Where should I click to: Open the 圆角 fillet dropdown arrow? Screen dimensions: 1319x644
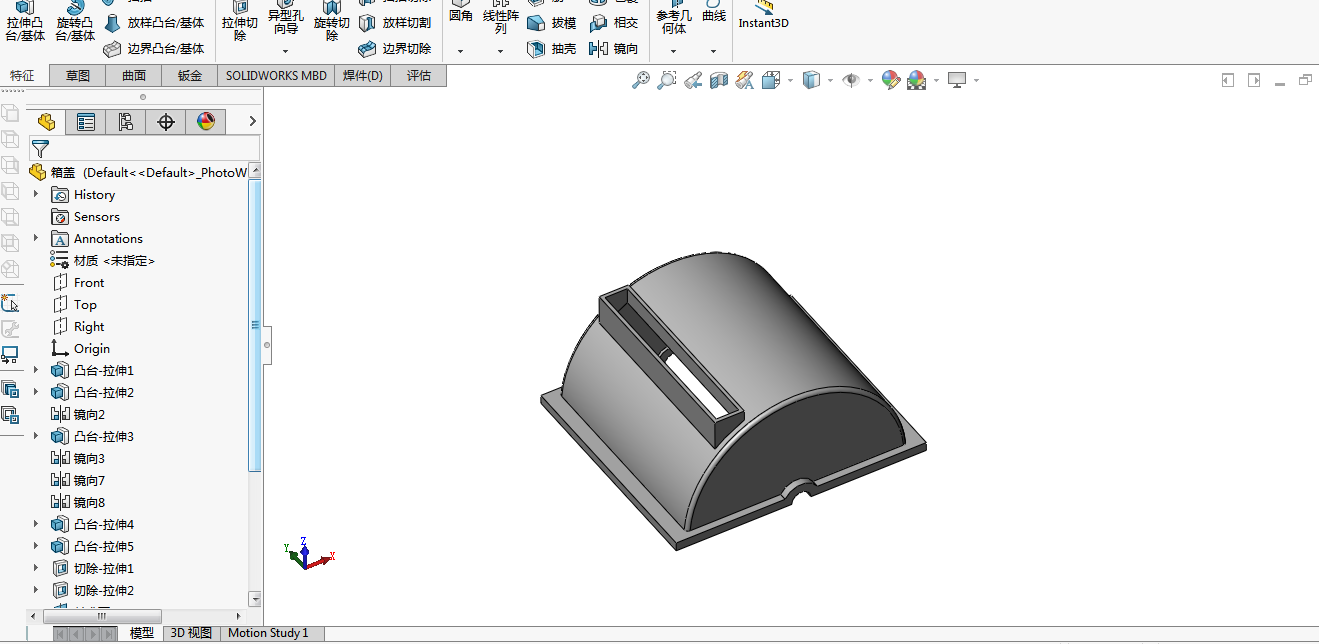coord(460,51)
